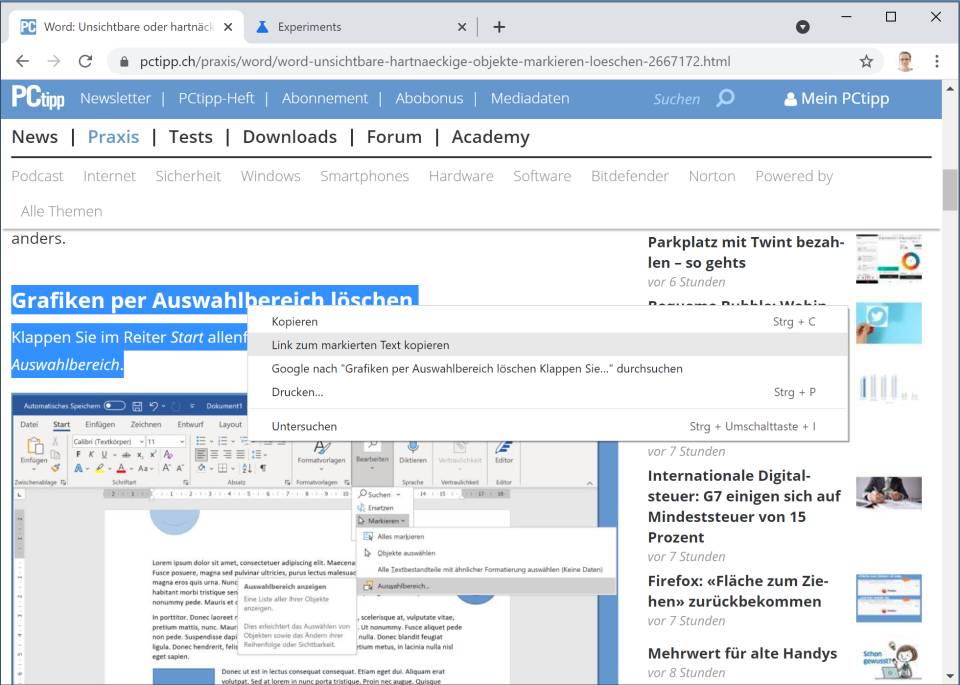Viewport: 960px width, 685px height.
Task: Select the Podcast topic
Action: 37,176
